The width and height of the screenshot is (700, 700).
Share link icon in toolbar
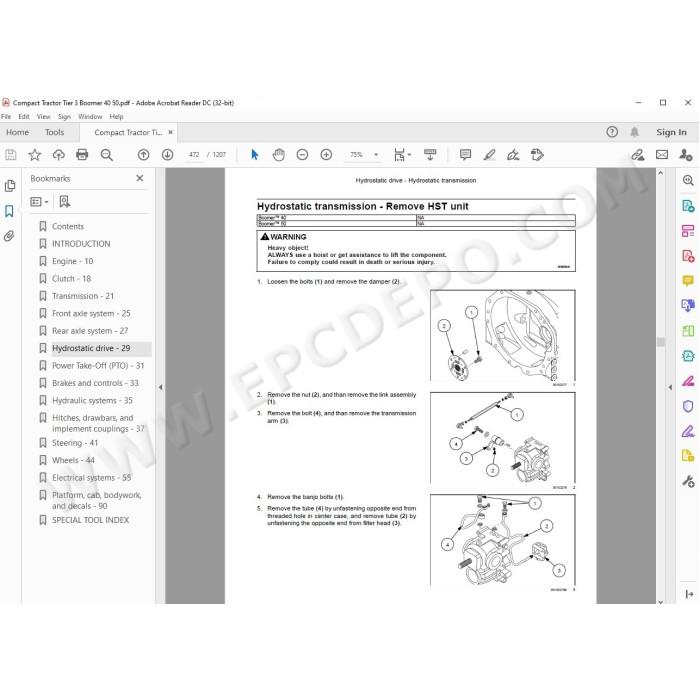(638, 155)
